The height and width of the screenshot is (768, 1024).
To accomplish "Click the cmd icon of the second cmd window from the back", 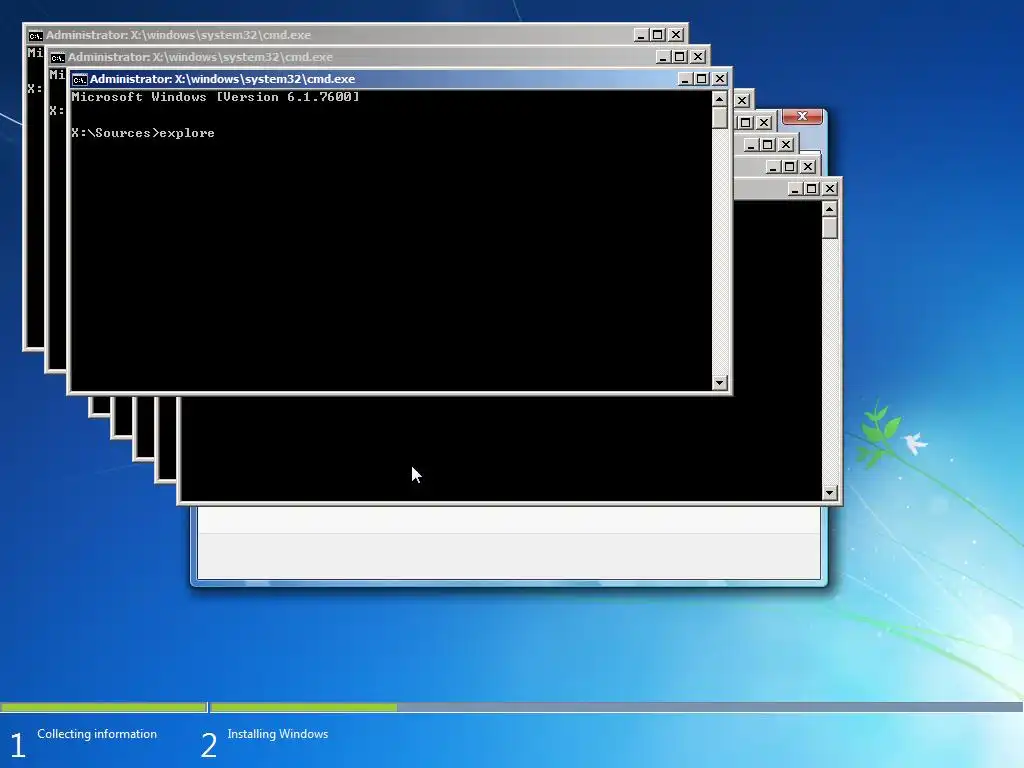I will coord(57,57).
